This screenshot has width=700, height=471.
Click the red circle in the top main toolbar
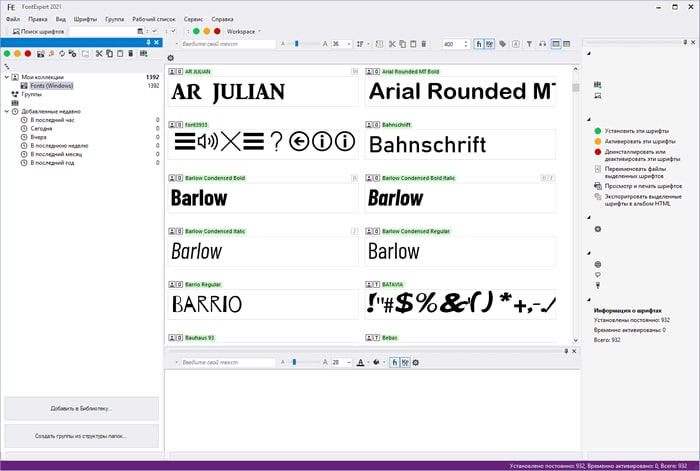(217, 31)
